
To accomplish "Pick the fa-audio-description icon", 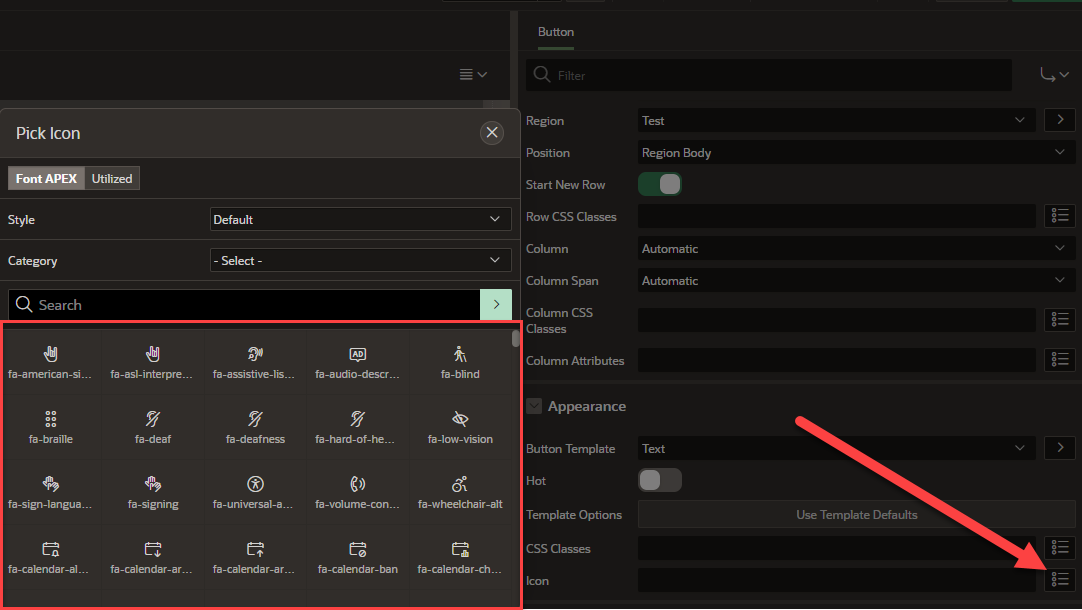I will (x=357, y=362).
